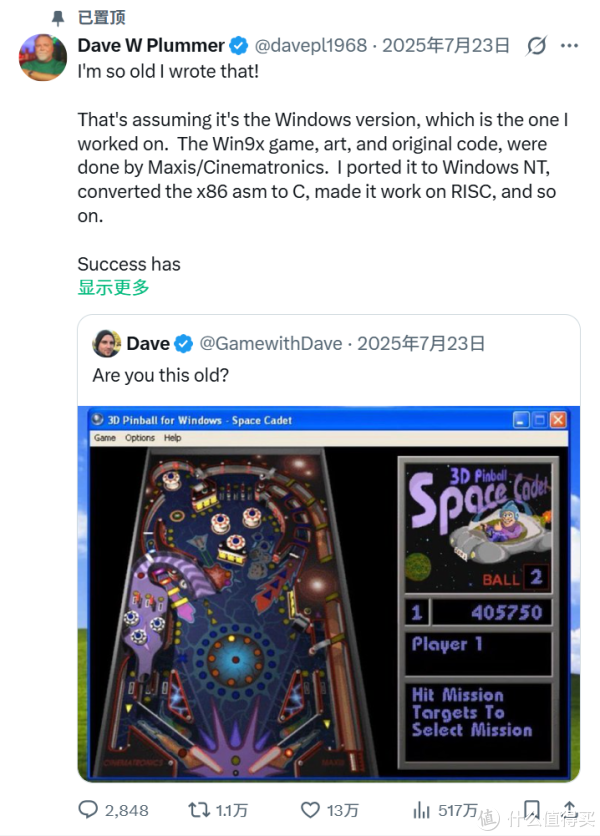Open view analytics bar chart icon

(x=423, y=809)
